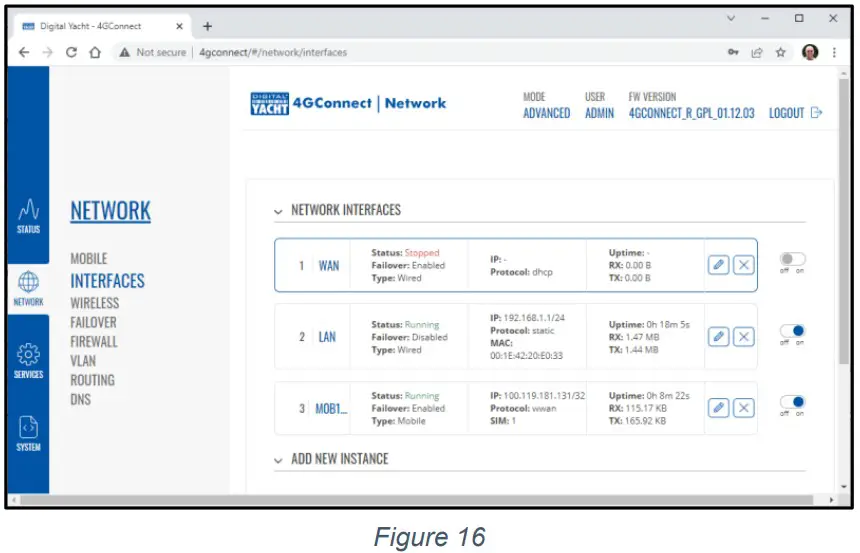Image resolution: width=860 pixels, height=553 pixels.
Task: Open the Mobile menu item
Action: tap(89, 258)
